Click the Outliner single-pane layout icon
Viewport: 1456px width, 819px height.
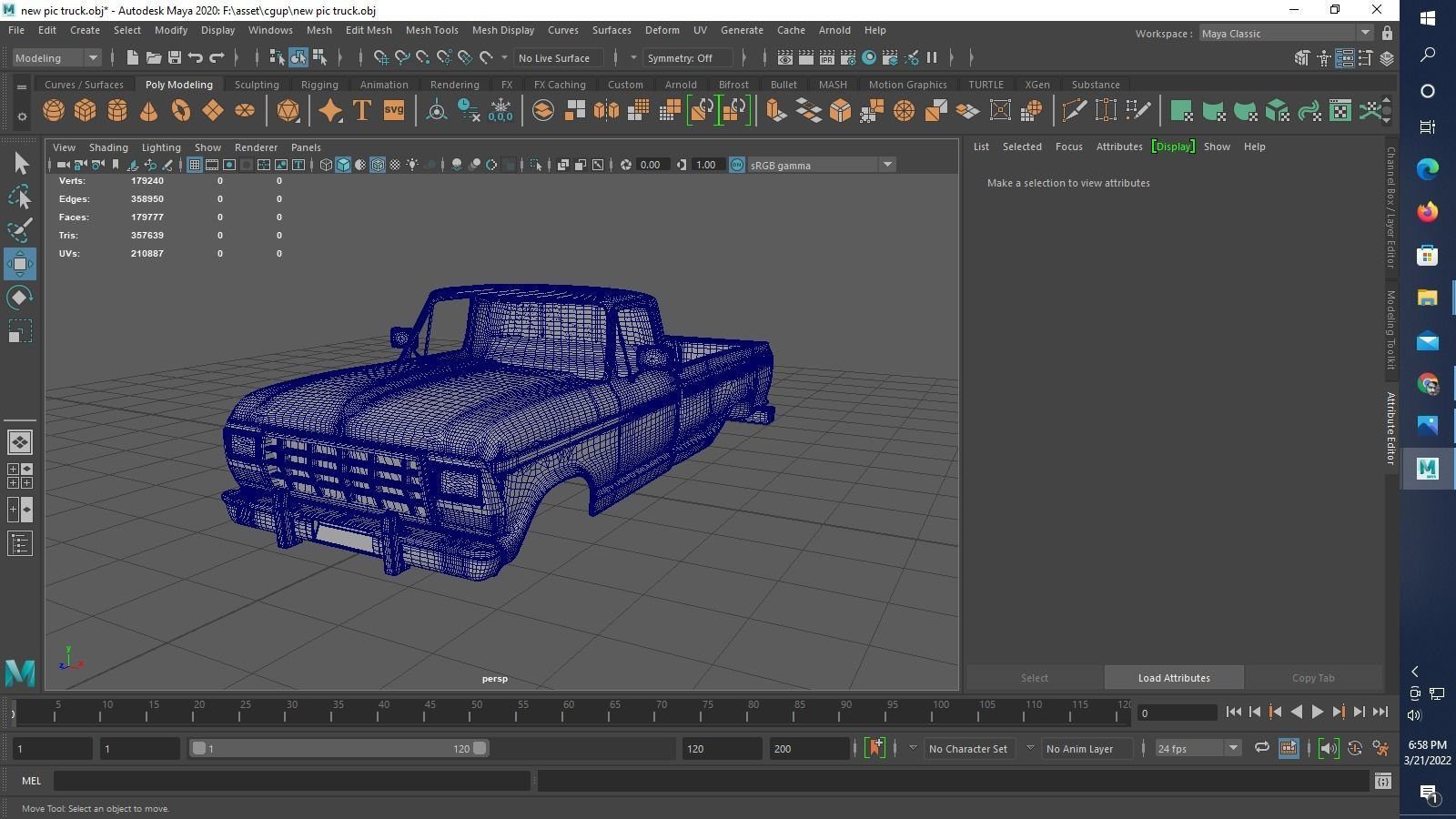coord(20,543)
